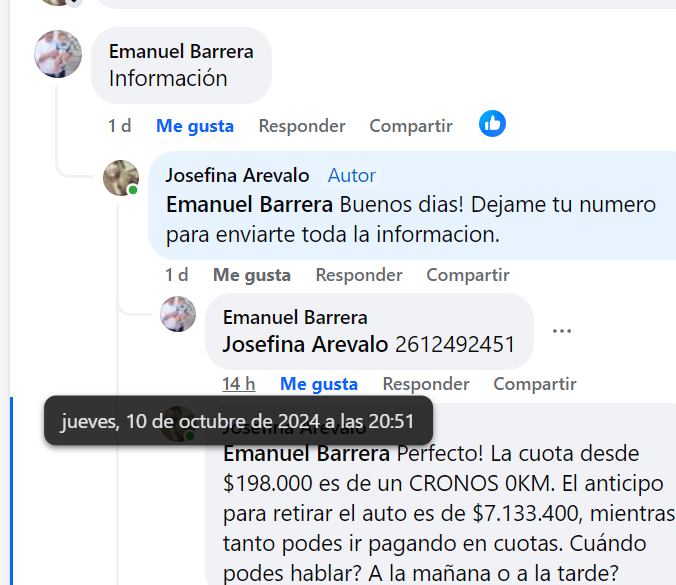Click Compartir under the 2612492451 comment
The image size is (676, 585).
[x=535, y=384]
